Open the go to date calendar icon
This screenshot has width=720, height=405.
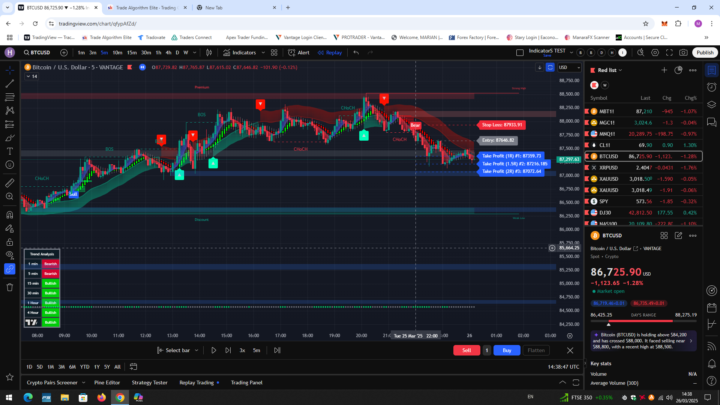[x=133, y=367]
